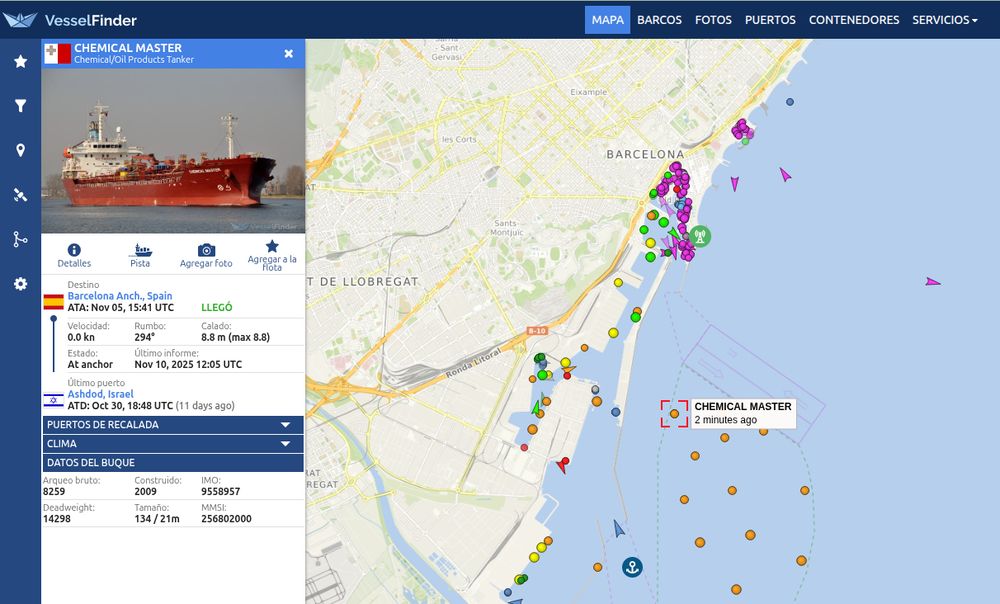Viewport: 1000px width, 604px height.
Task: Open the FOTOS menu item
Action: tap(713, 20)
